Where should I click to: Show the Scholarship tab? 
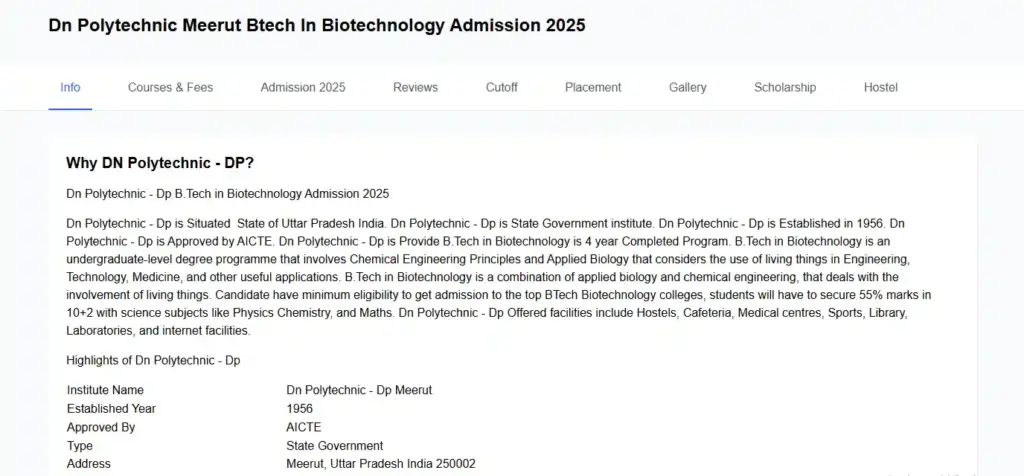click(x=785, y=87)
